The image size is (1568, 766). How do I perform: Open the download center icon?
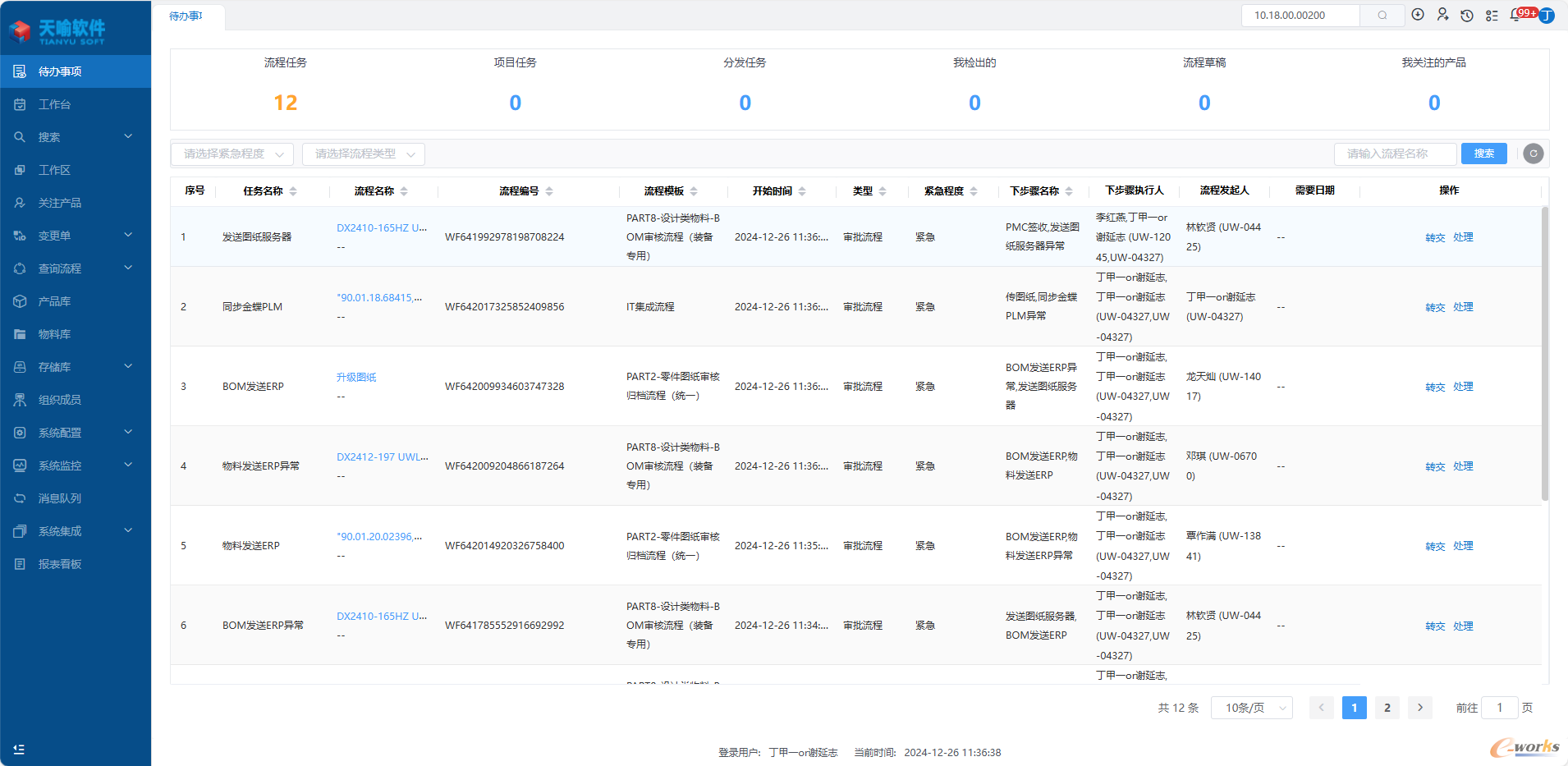point(1418,15)
